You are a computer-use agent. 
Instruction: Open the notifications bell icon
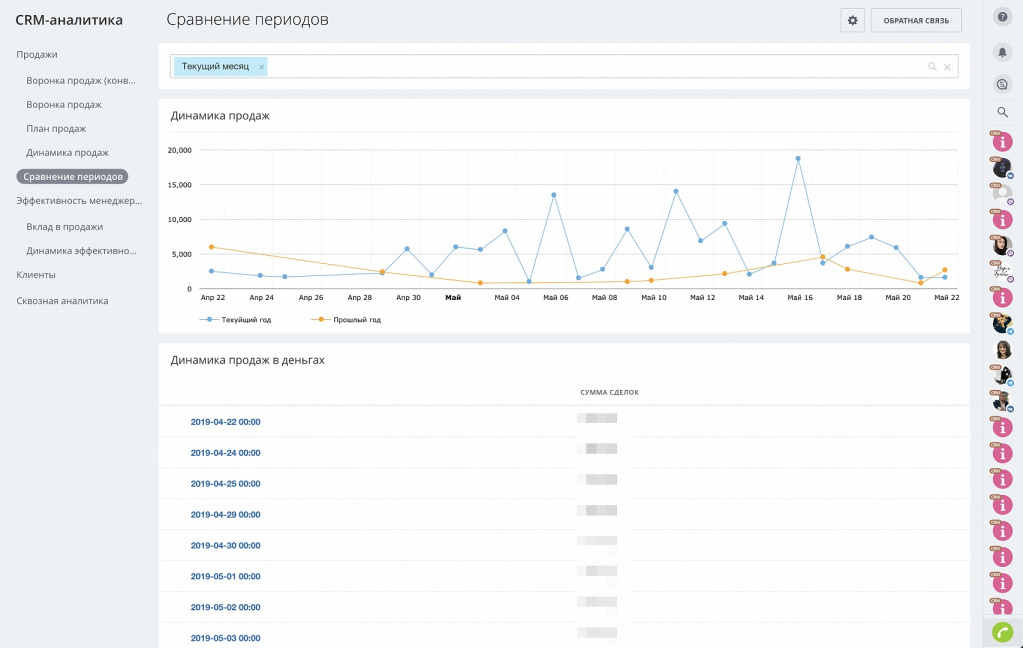point(1003,52)
